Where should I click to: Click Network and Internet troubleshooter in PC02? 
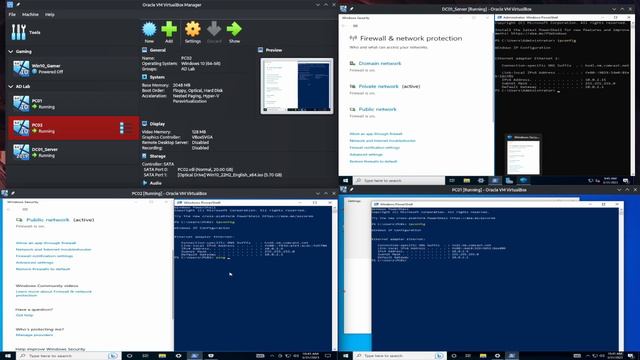pyautogui.click(x=53, y=249)
